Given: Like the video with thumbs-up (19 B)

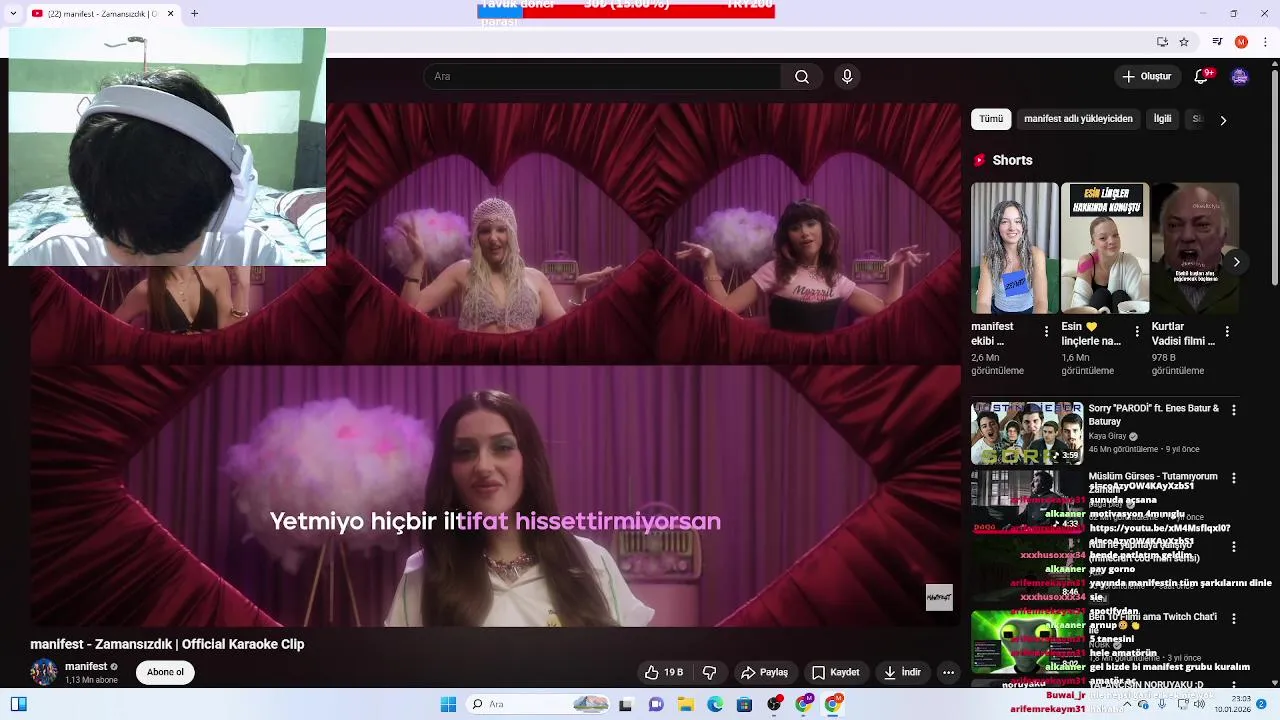Looking at the screenshot, I should point(663,673).
